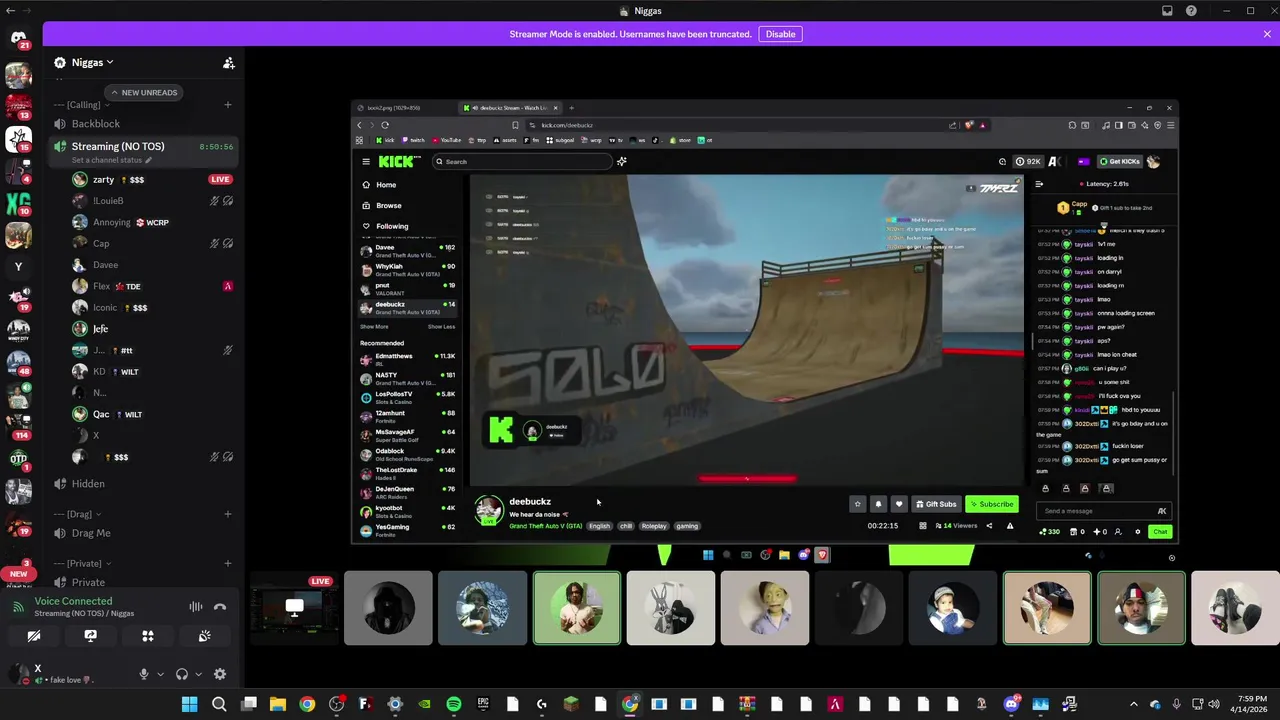Viewport: 1280px width, 720px height.
Task: Collapse the [Drag] category
Action: pos(76,514)
